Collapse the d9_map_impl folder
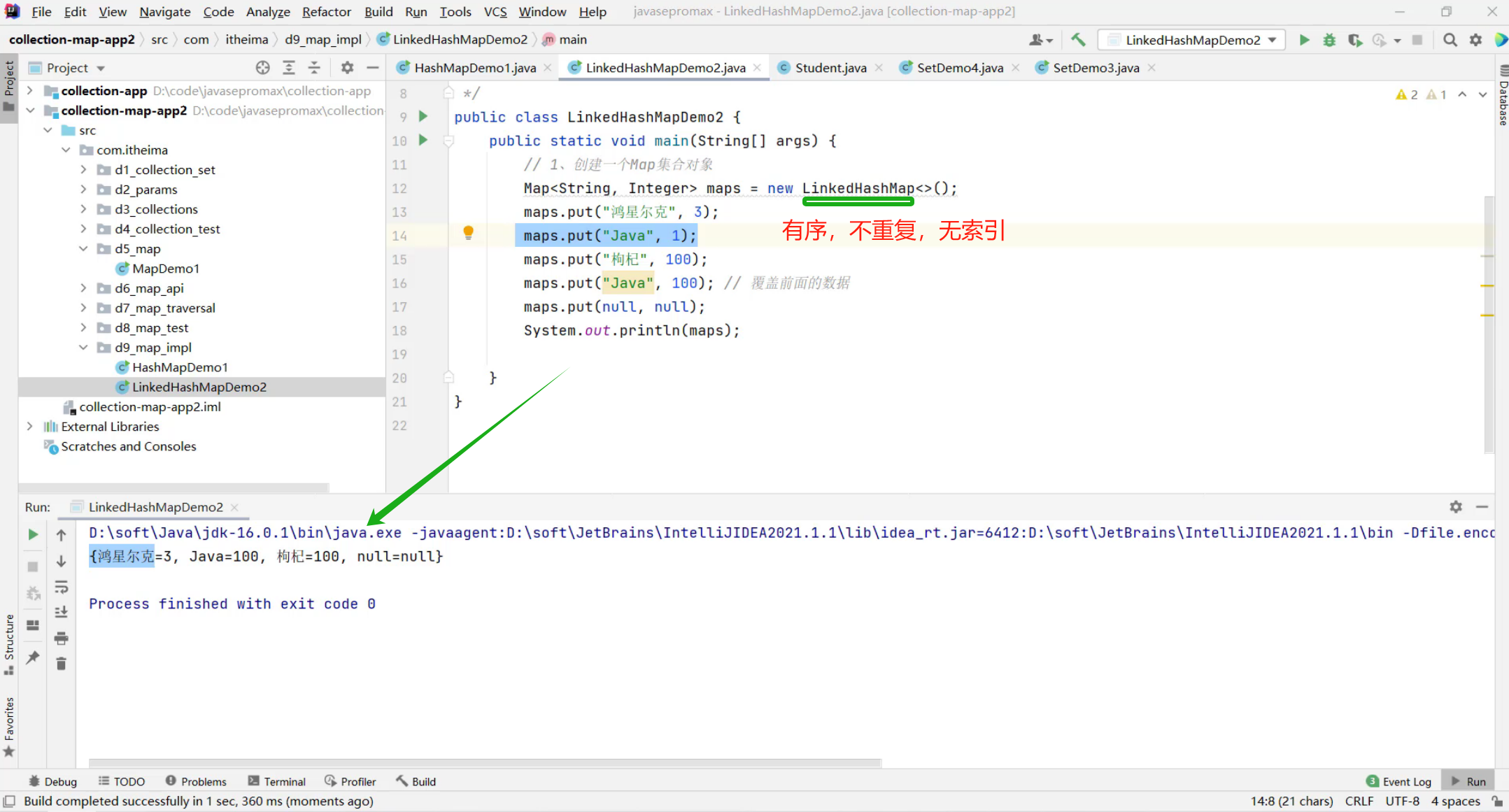Screen dimensions: 1509x812 click(x=83, y=348)
